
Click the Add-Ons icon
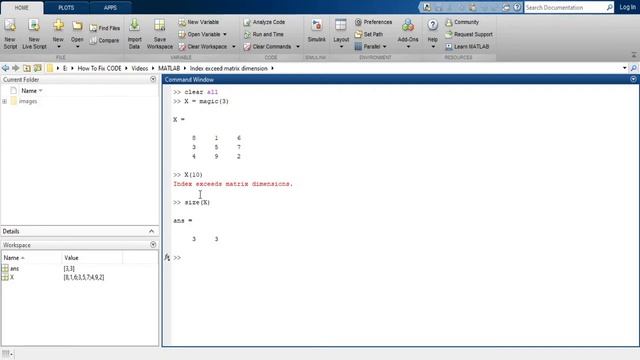click(408, 25)
